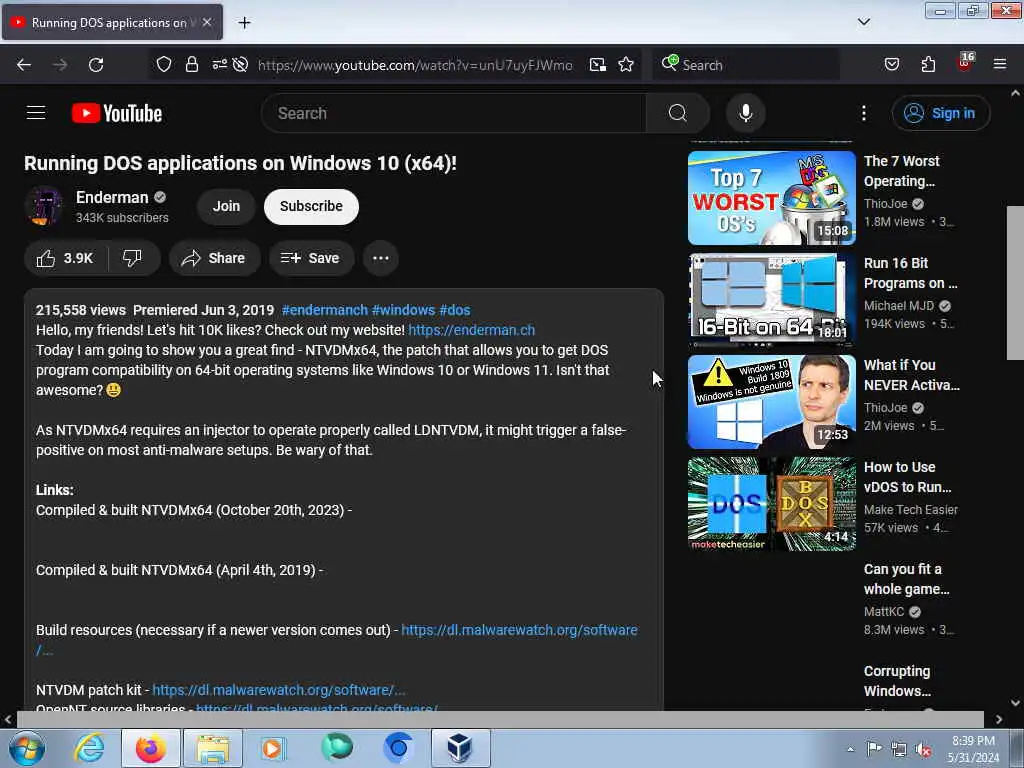Open DOS DOSBox vDOS video thumbnail
The width and height of the screenshot is (1024, 768).
click(771, 504)
